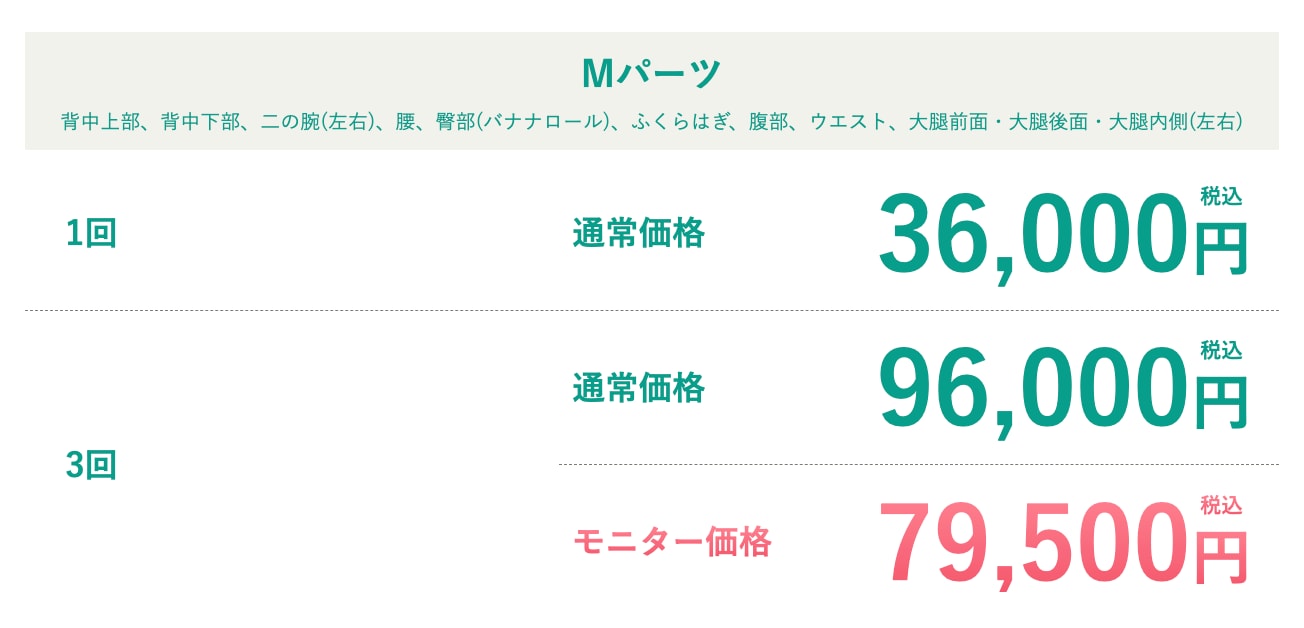Image resolution: width=1304 pixels, height=628 pixels.
Task: Select the 96,000円 price
Action: [1060, 390]
